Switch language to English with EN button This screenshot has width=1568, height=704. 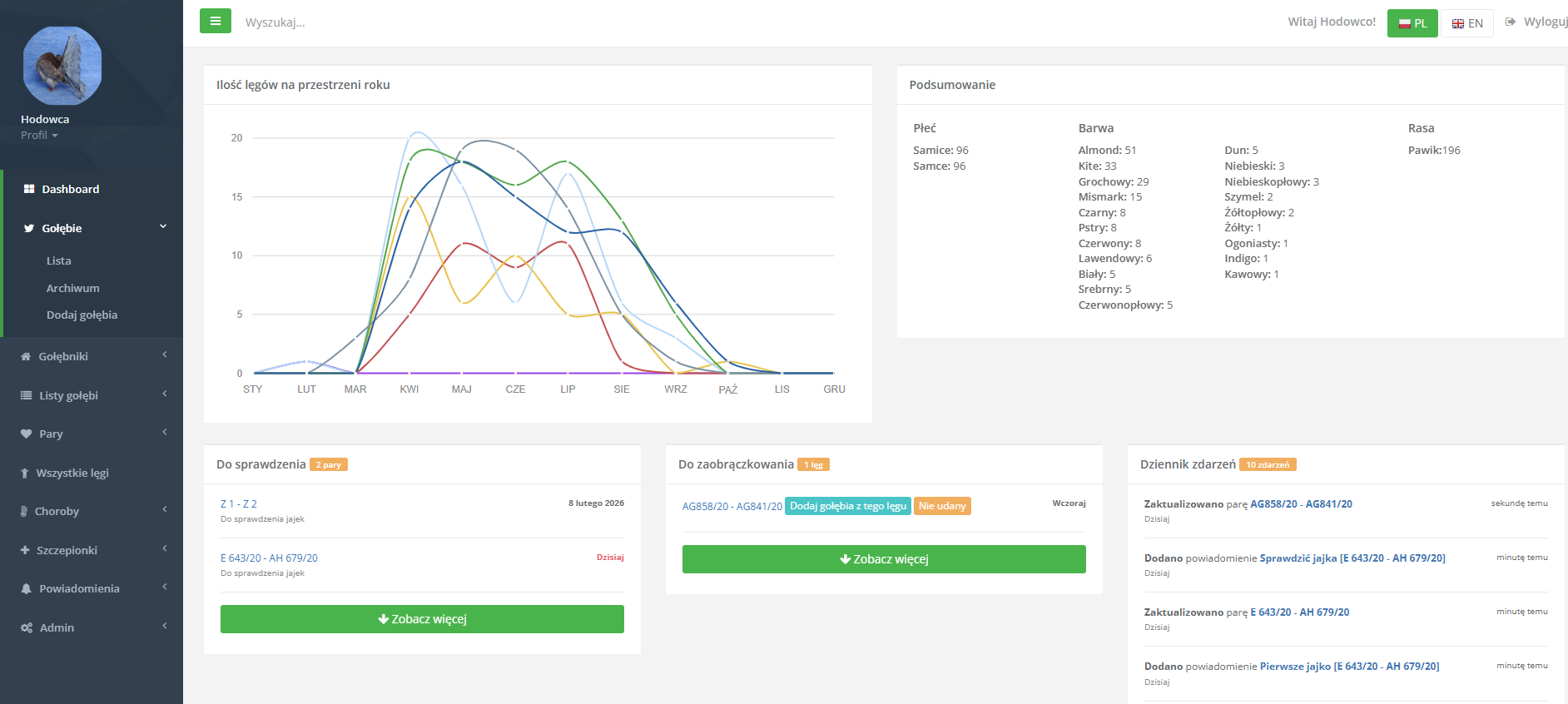coord(1466,23)
